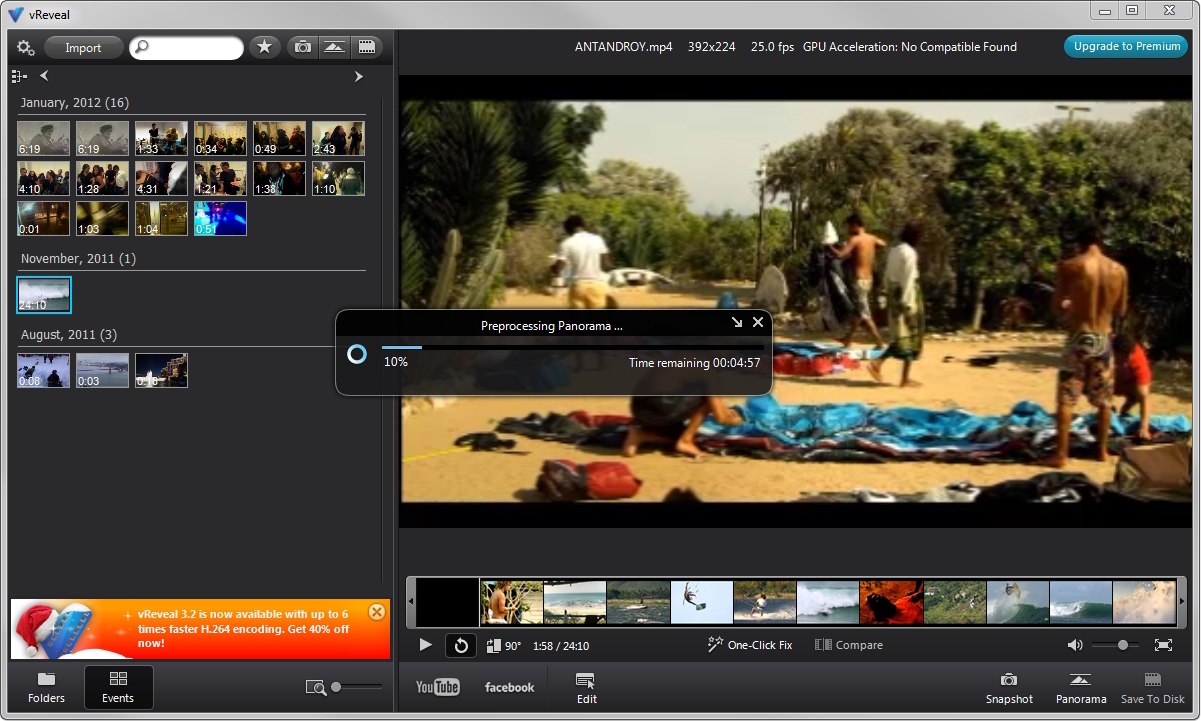The image size is (1201, 721).
Task: Click the Import button
Action: [83, 48]
